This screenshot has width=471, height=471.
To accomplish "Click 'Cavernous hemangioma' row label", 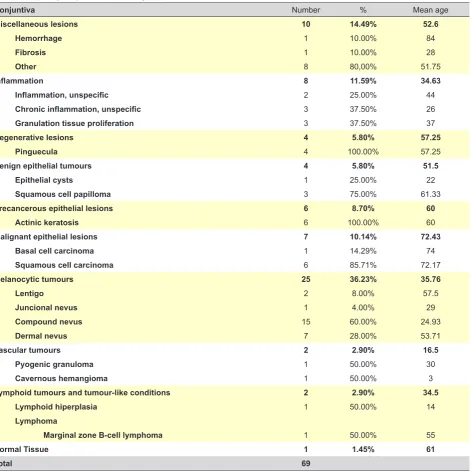I will click(61, 378).
